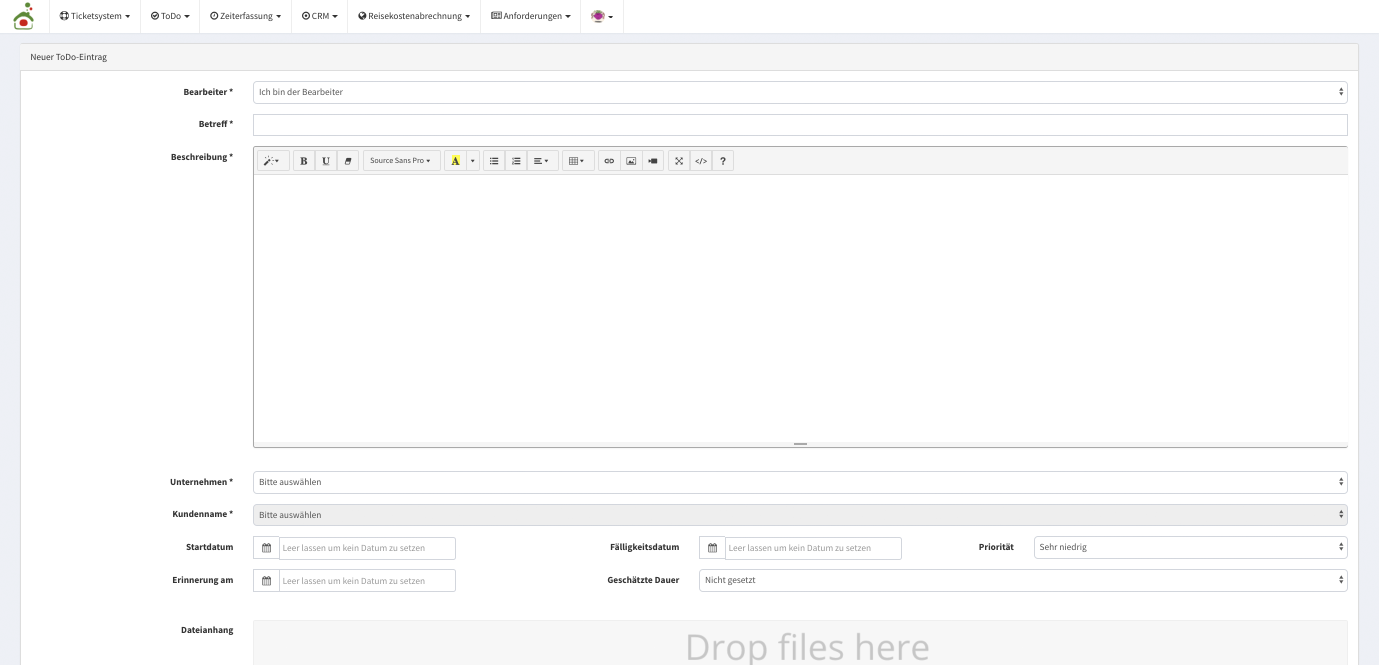The width and height of the screenshot is (1379, 665).
Task: Focus the Fälligkeitsdatum date field
Action: pos(813,548)
